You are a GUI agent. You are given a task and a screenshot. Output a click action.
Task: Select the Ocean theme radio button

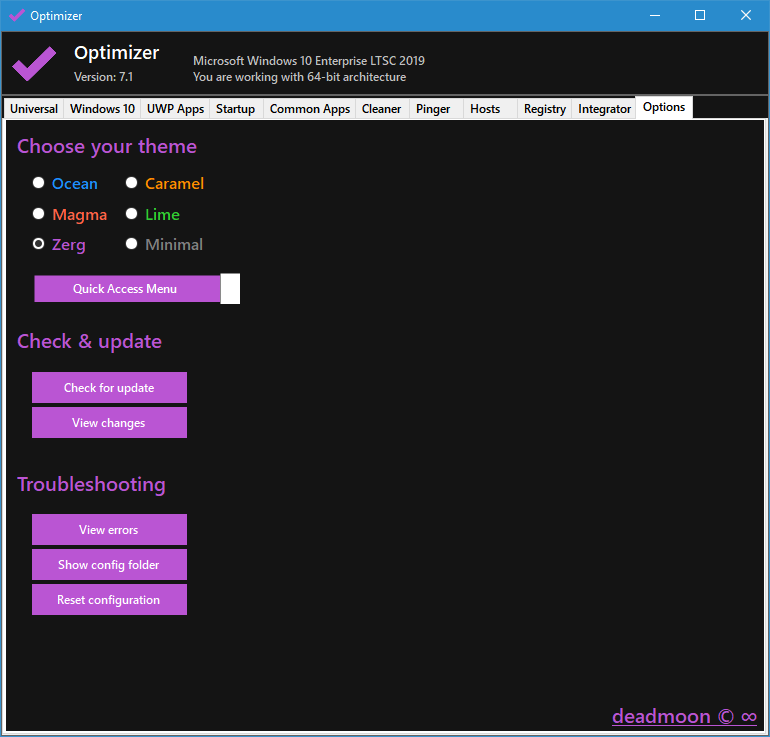point(39,183)
